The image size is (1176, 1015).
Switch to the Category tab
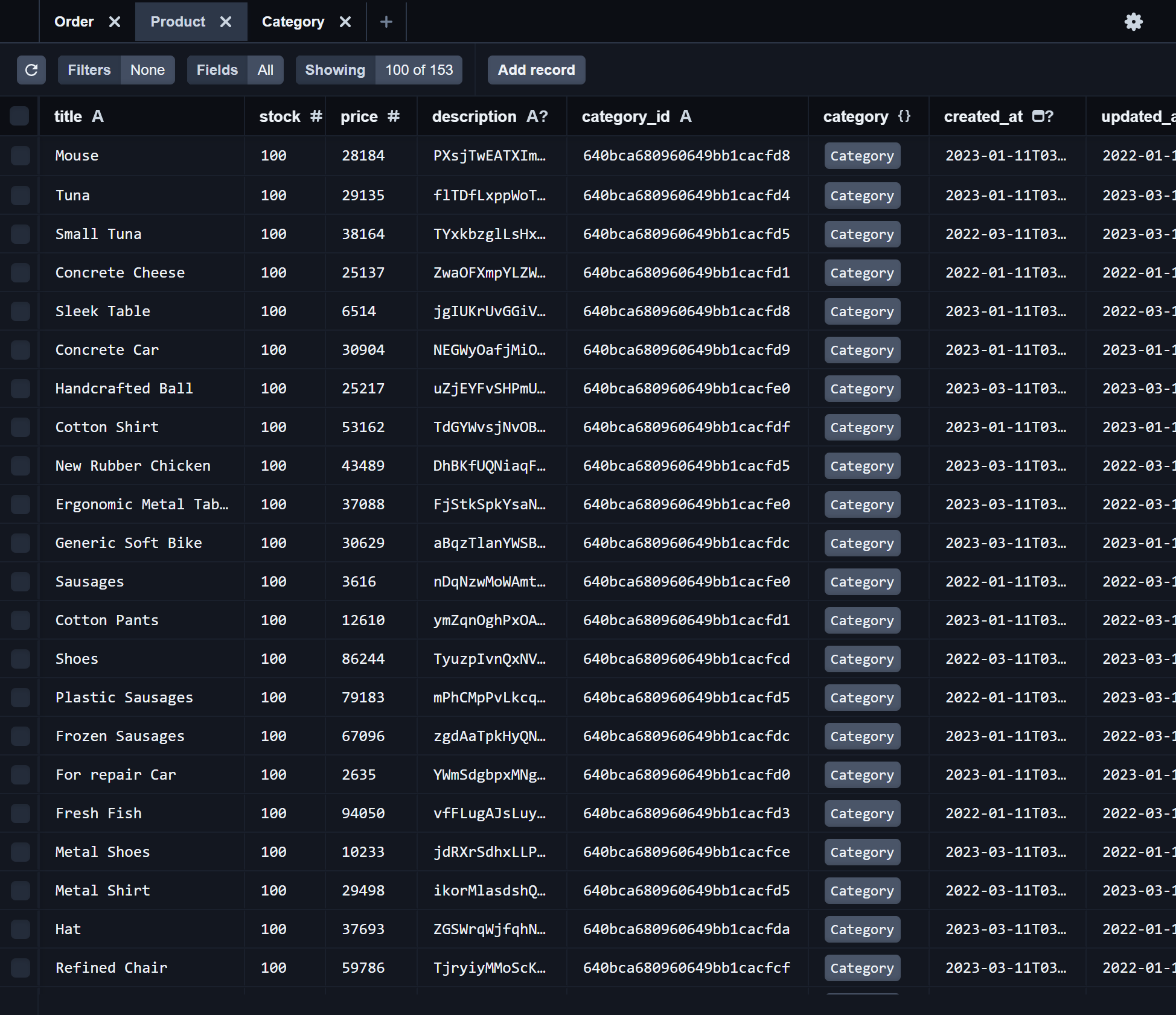pyautogui.click(x=293, y=22)
